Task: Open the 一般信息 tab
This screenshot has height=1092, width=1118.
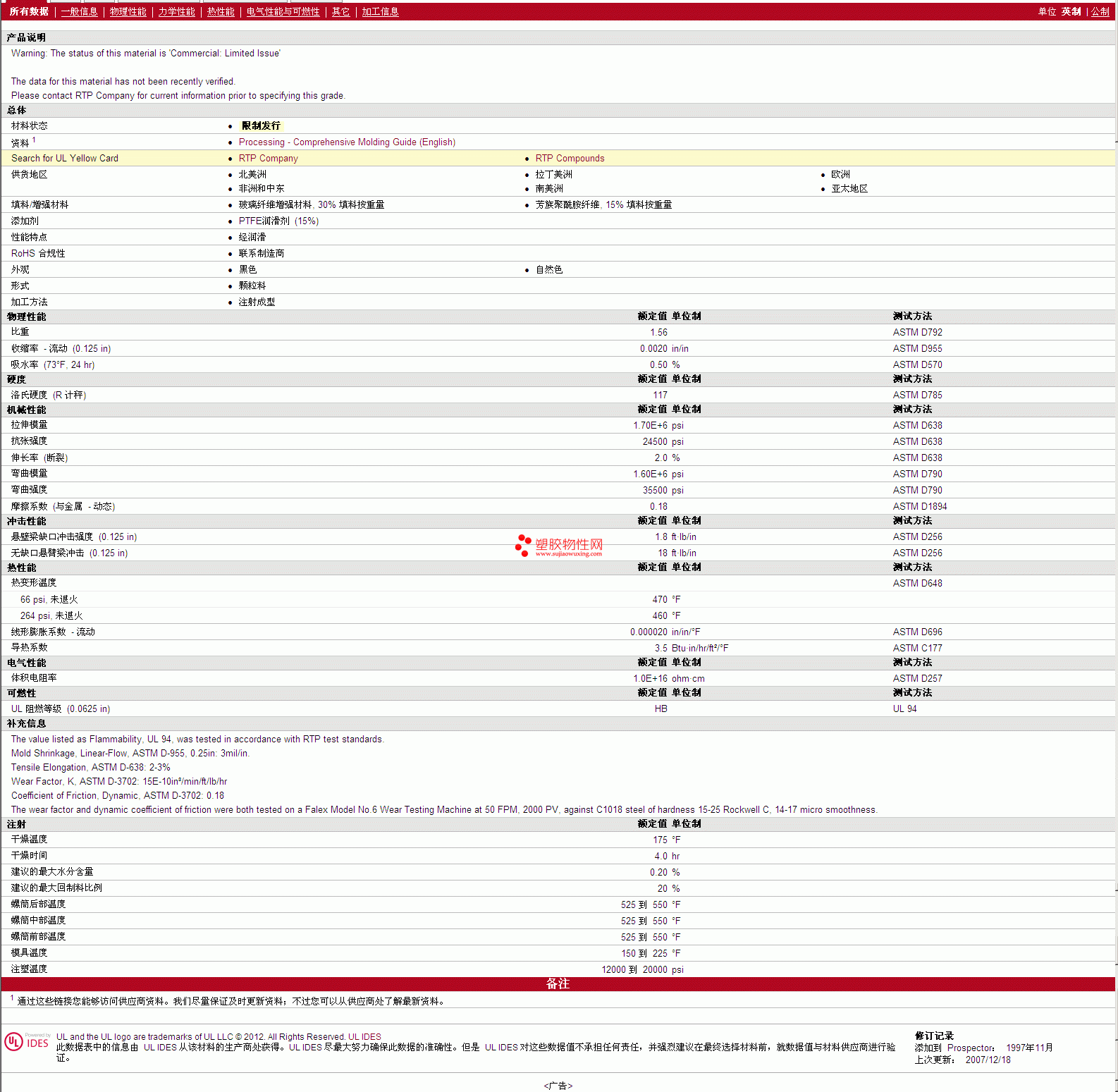Action: [x=79, y=11]
